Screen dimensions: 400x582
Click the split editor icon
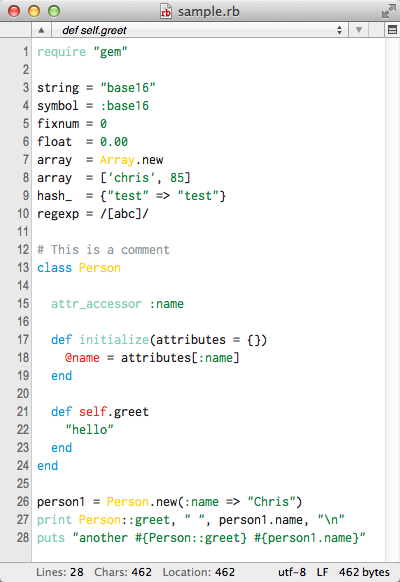[392, 30]
